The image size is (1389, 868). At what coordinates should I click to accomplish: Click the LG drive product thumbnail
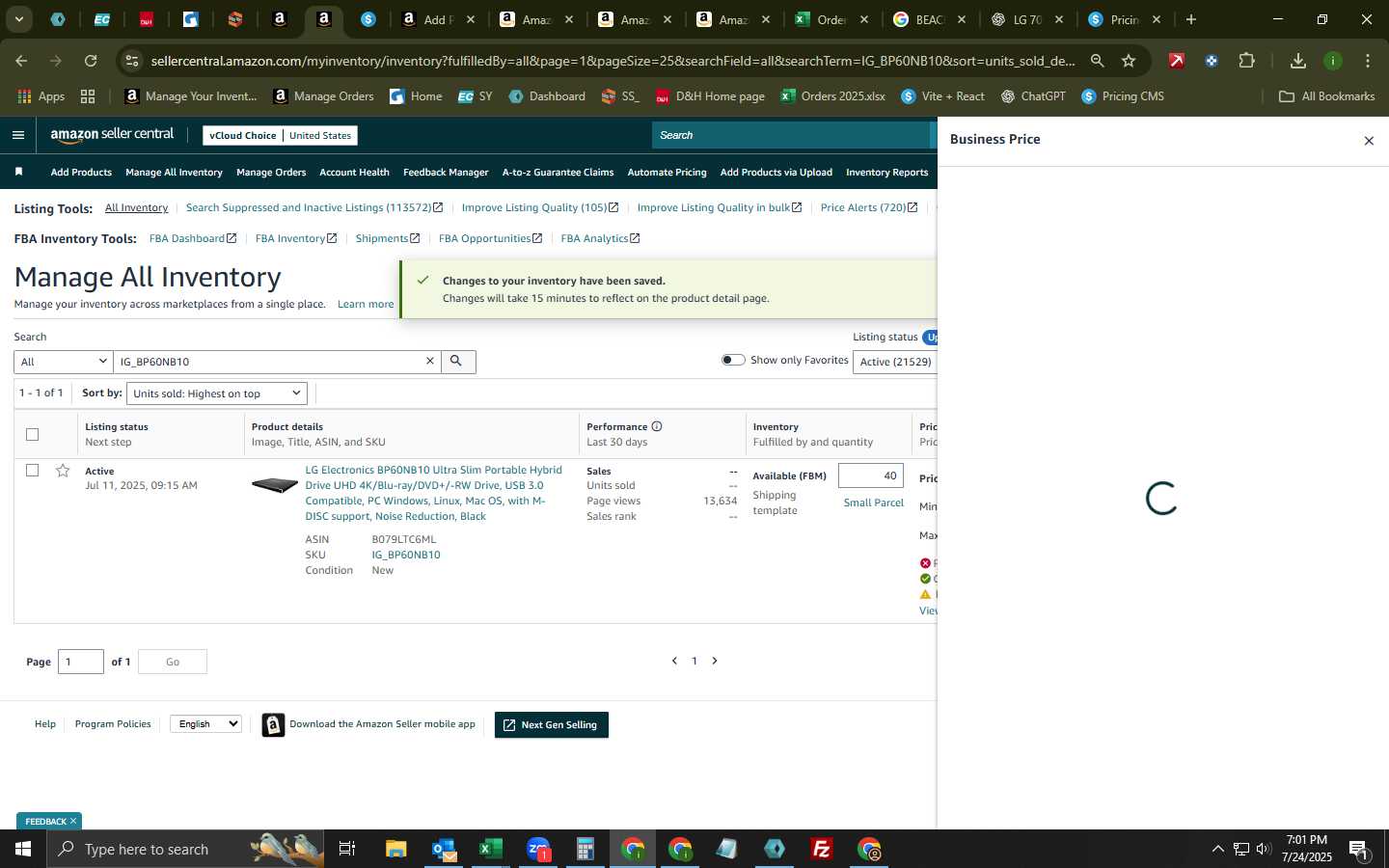(275, 485)
